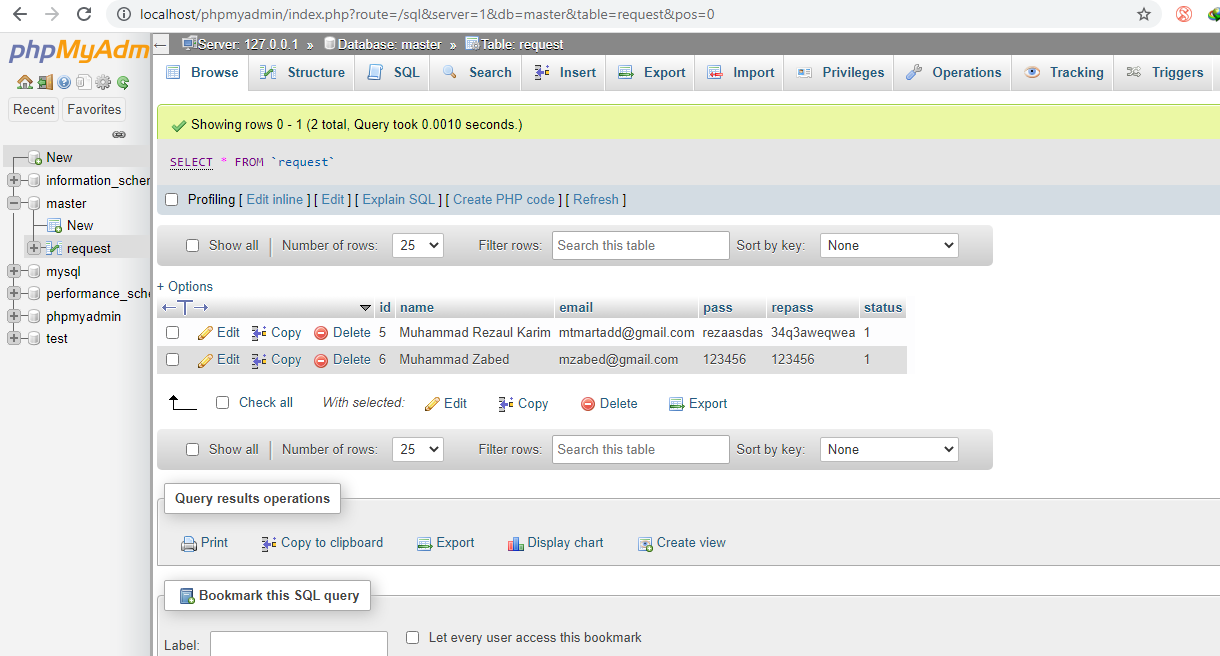Screen dimensions: 1220x656
Task: Click full texts toggle arrows icon in header
Action: 185,308
